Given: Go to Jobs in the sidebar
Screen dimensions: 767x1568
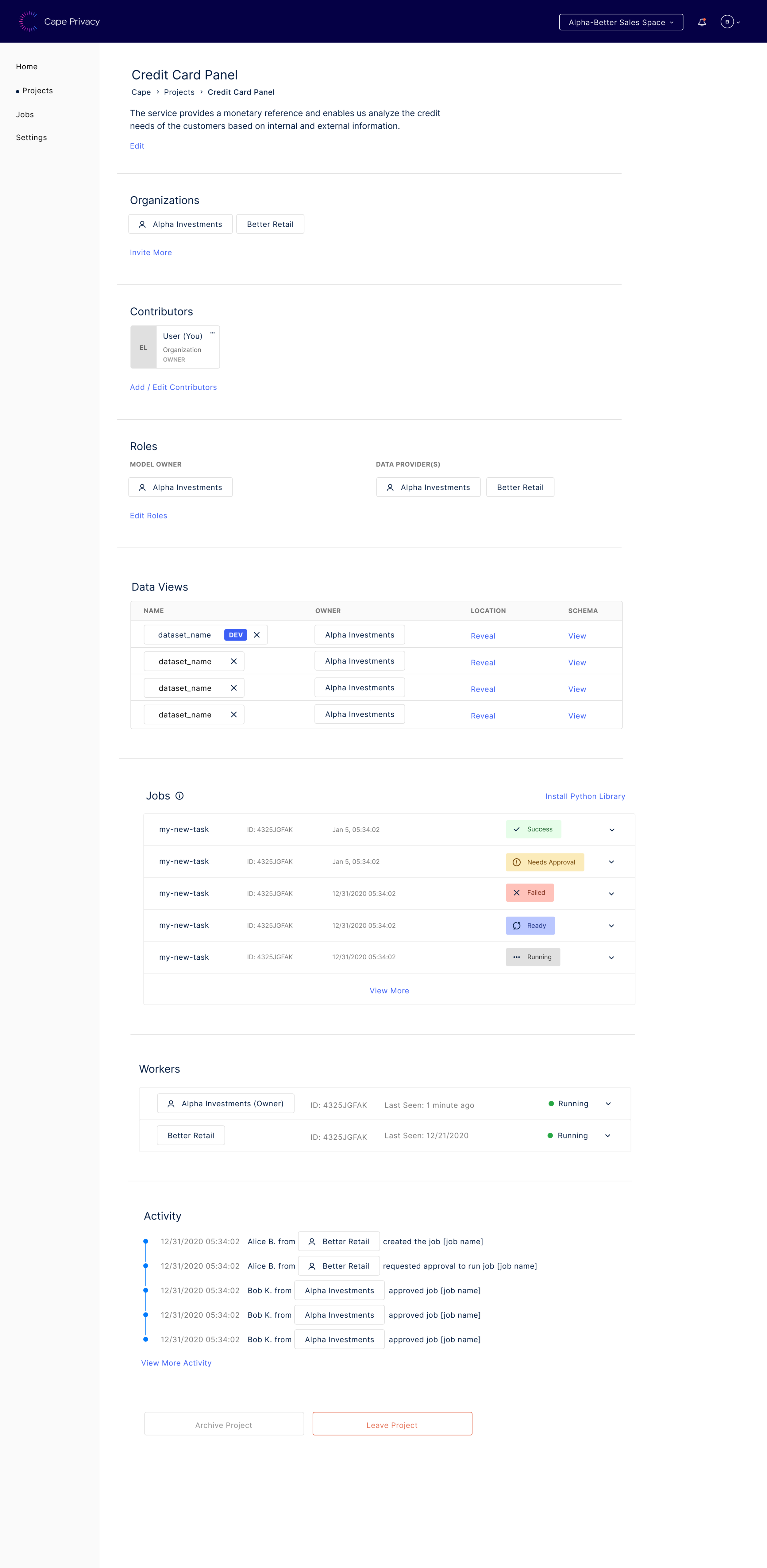Looking at the screenshot, I should click(x=25, y=114).
